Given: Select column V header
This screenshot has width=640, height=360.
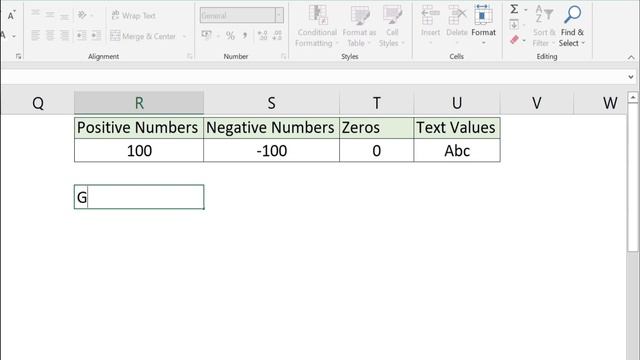Looking at the screenshot, I should pos(537,103).
